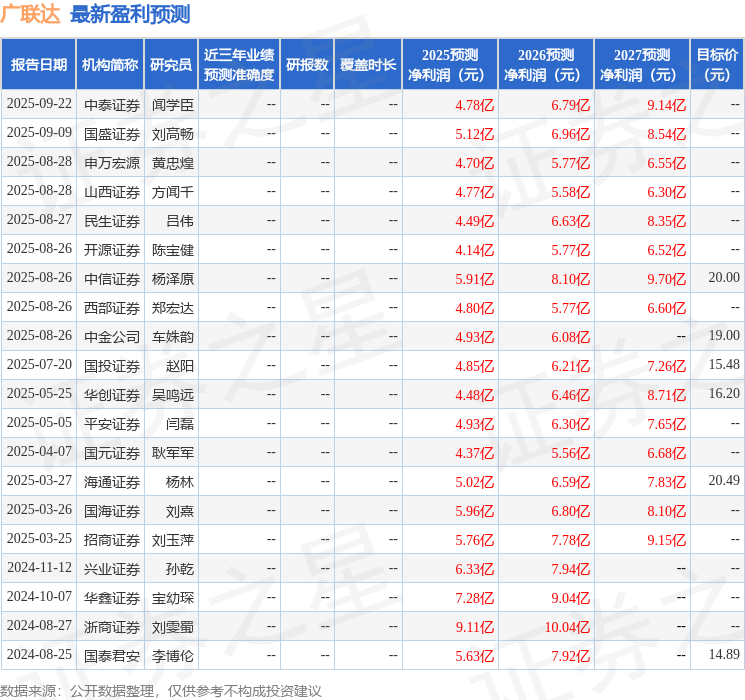Click the 9.11亿 profit forecast value
This screenshot has height=700, width=745.
tap(475, 627)
